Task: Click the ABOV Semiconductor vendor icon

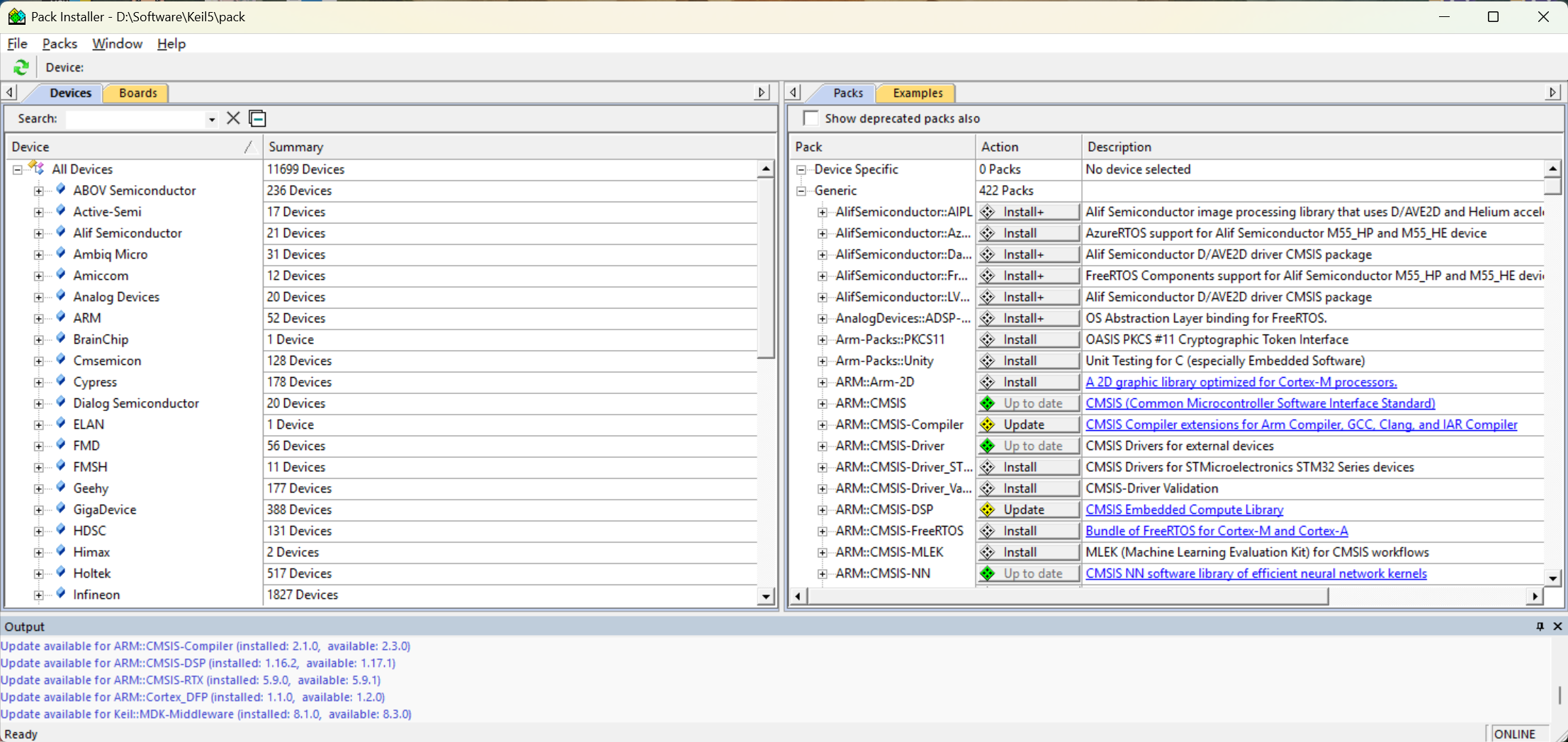Action: click(61, 189)
